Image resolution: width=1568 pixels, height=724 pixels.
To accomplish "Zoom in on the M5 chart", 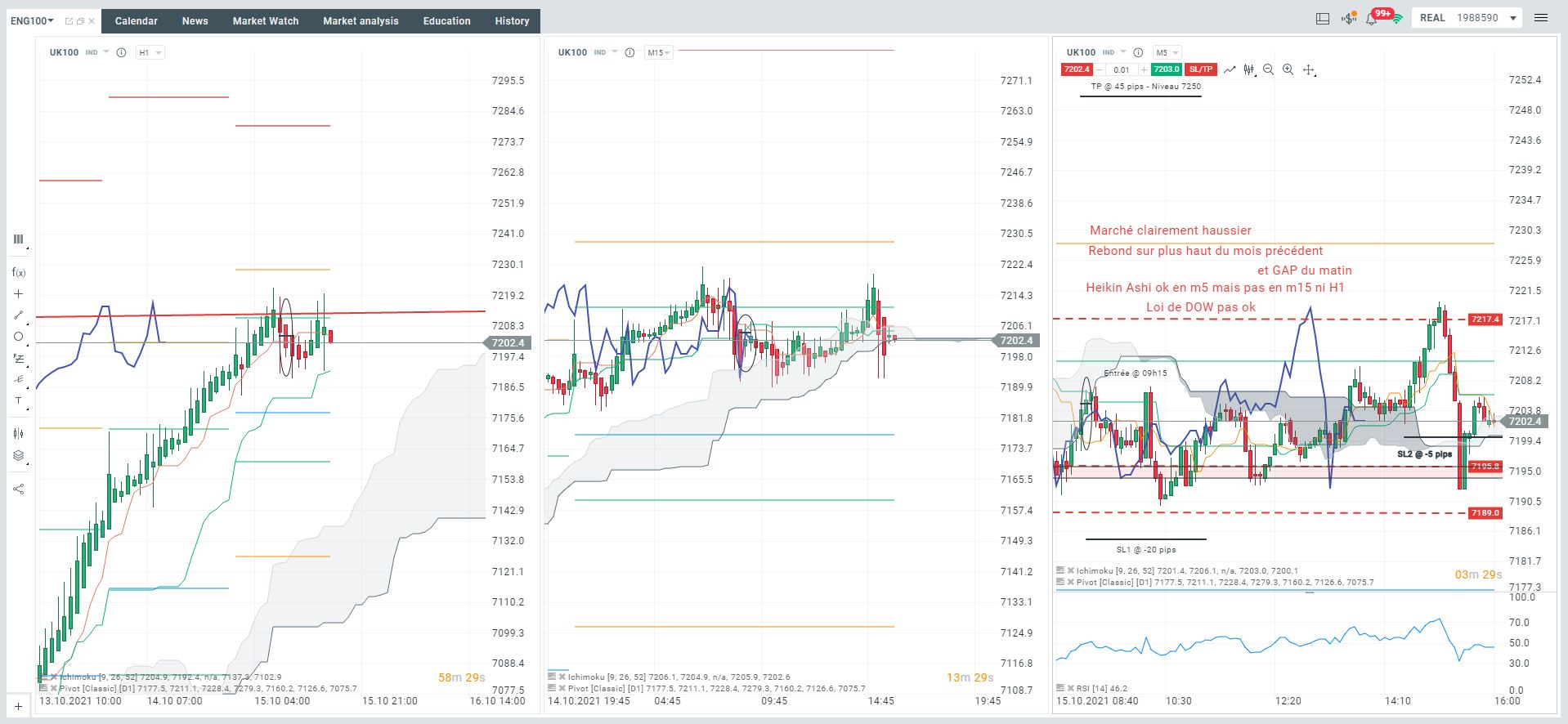I will [1288, 69].
